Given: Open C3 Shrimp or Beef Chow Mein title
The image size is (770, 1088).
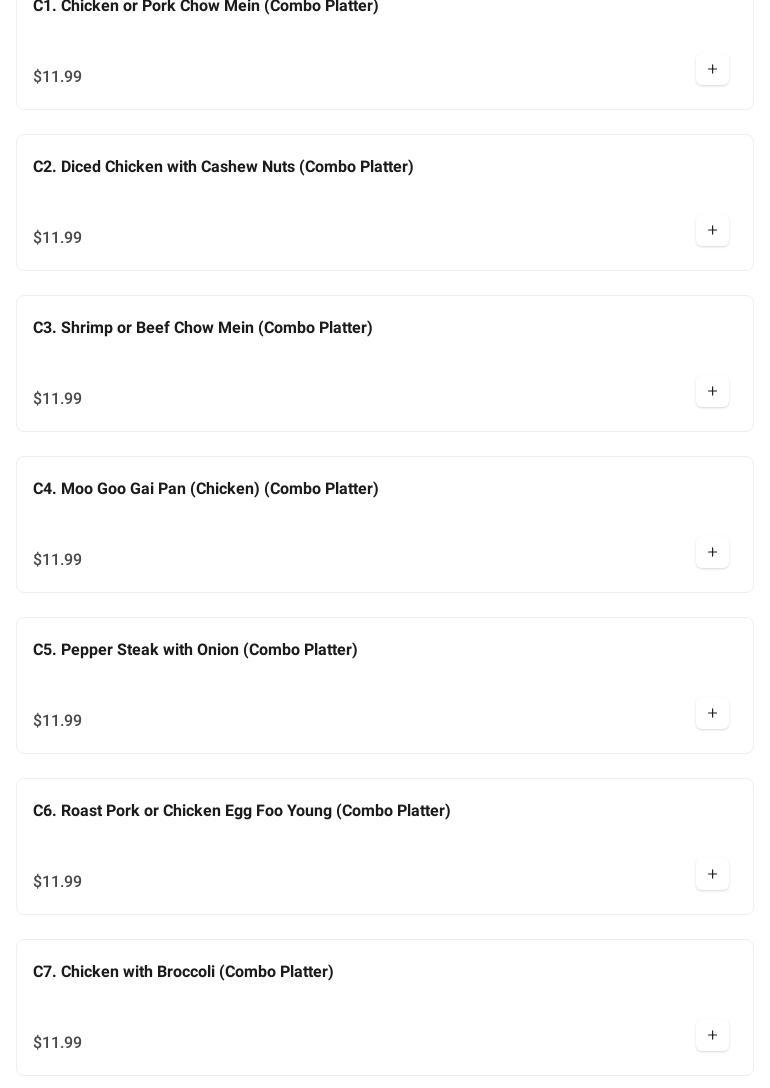Looking at the screenshot, I should point(202,328).
